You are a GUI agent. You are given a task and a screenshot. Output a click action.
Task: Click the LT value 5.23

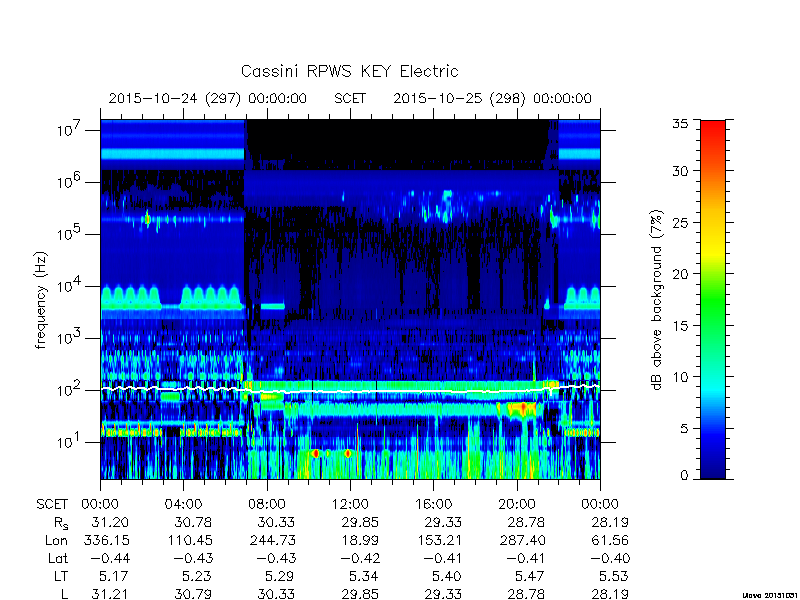coord(197,577)
